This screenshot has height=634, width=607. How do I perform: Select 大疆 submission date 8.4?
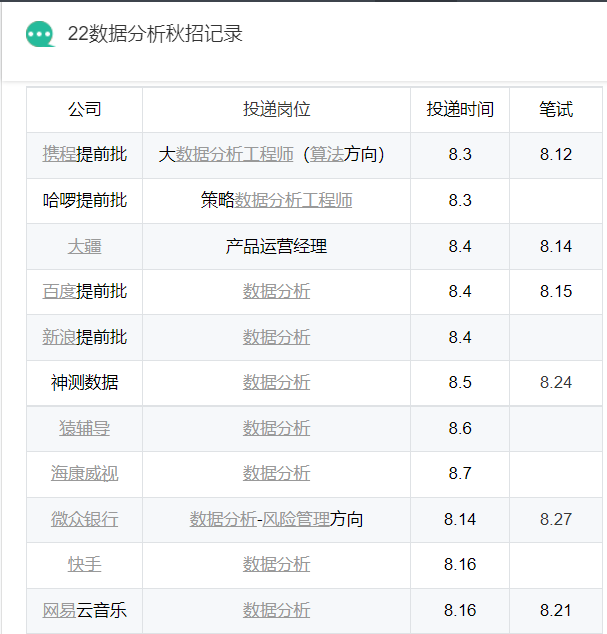(460, 246)
